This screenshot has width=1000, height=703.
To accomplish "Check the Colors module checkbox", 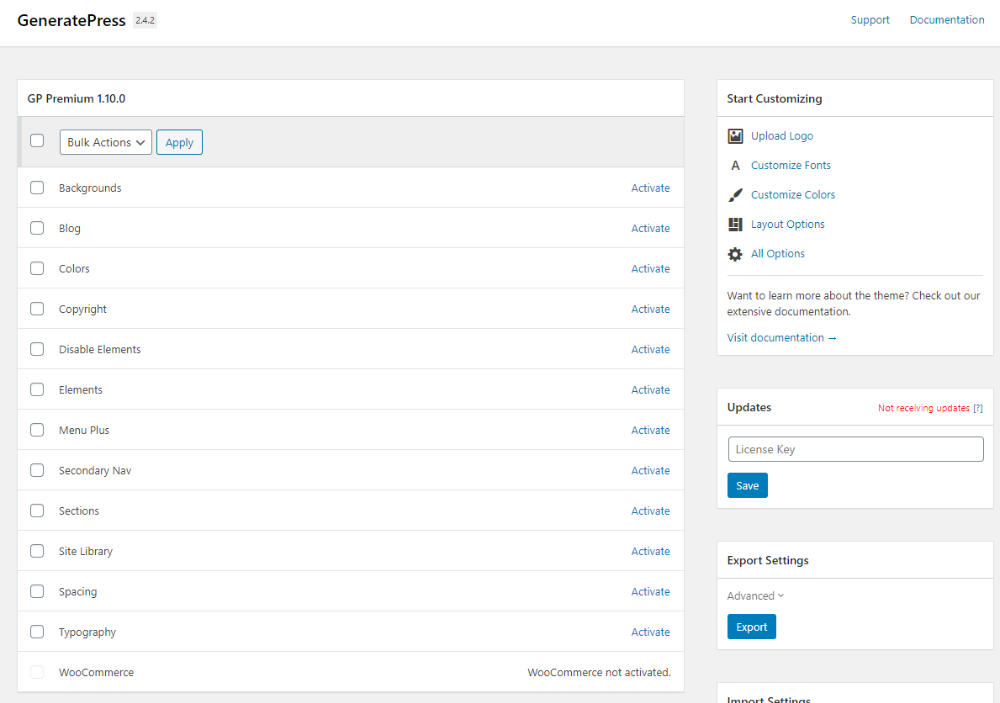I will pos(37,268).
